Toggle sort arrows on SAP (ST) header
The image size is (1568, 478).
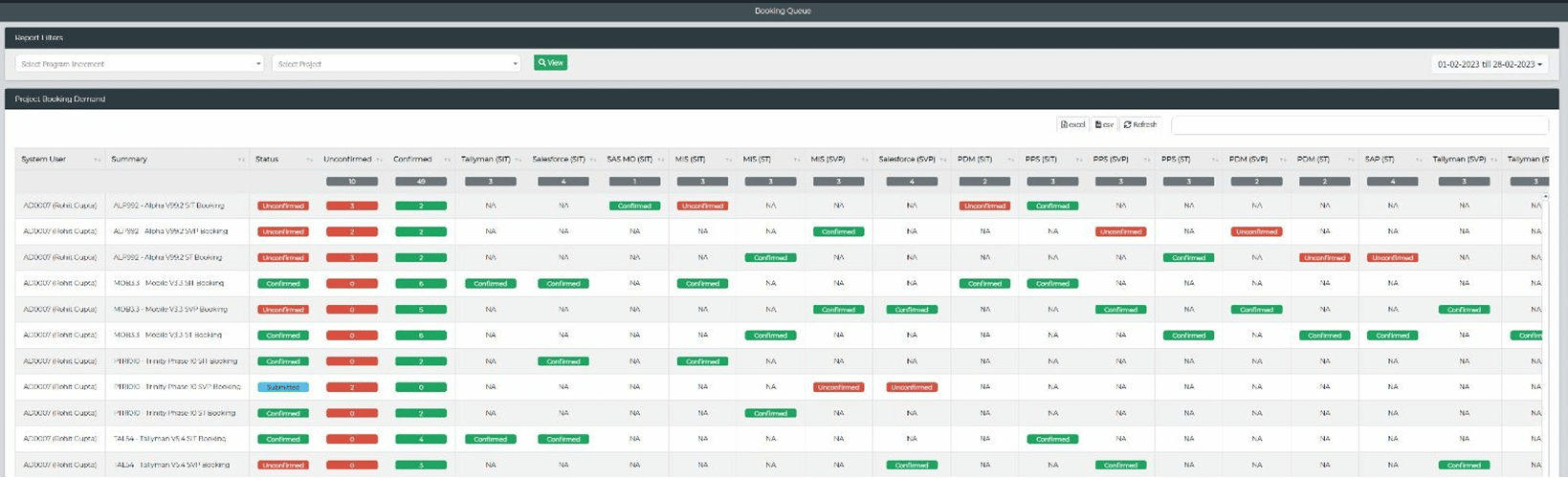coord(1419,160)
